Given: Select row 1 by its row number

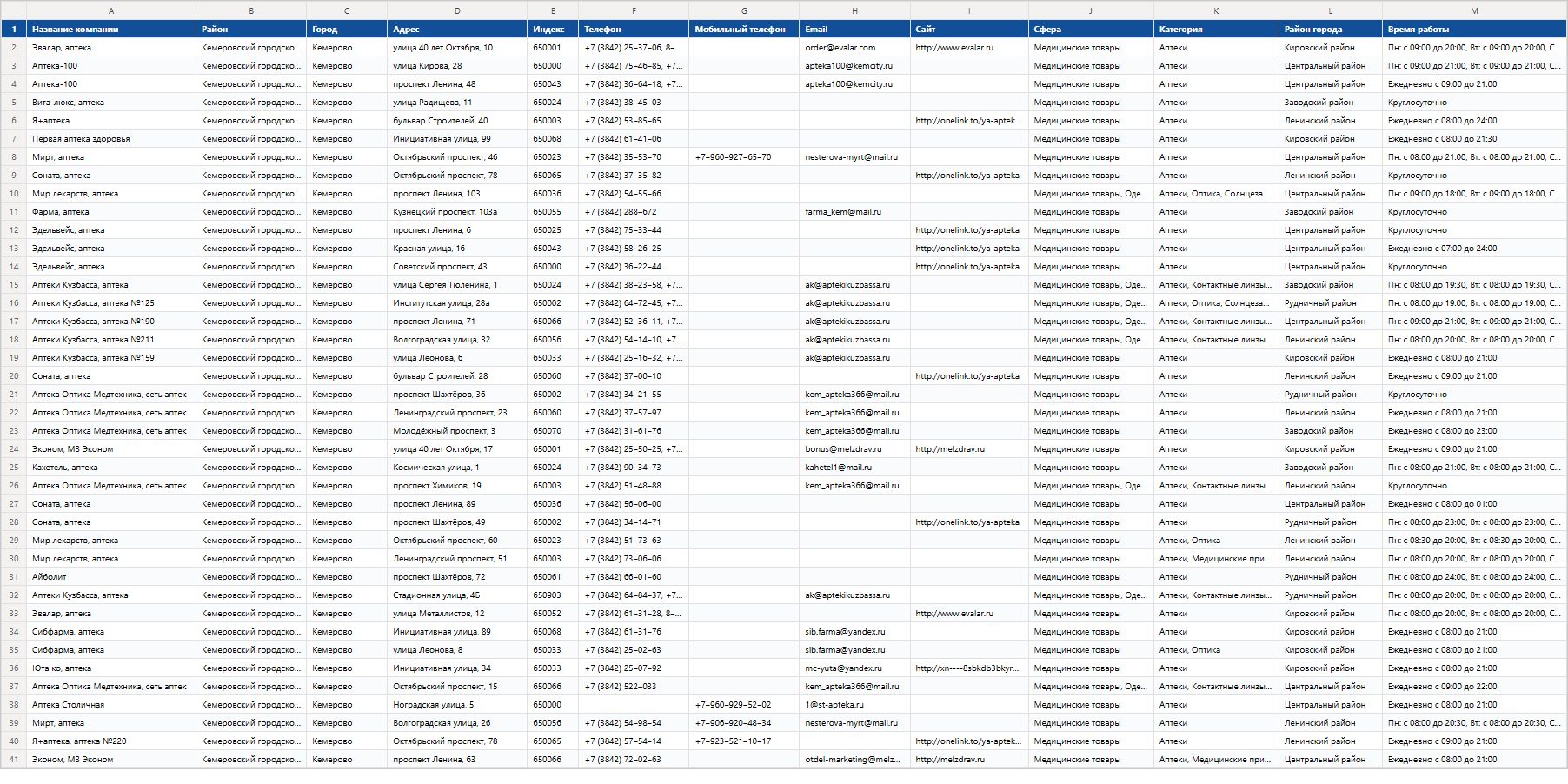Looking at the screenshot, I should point(14,30).
